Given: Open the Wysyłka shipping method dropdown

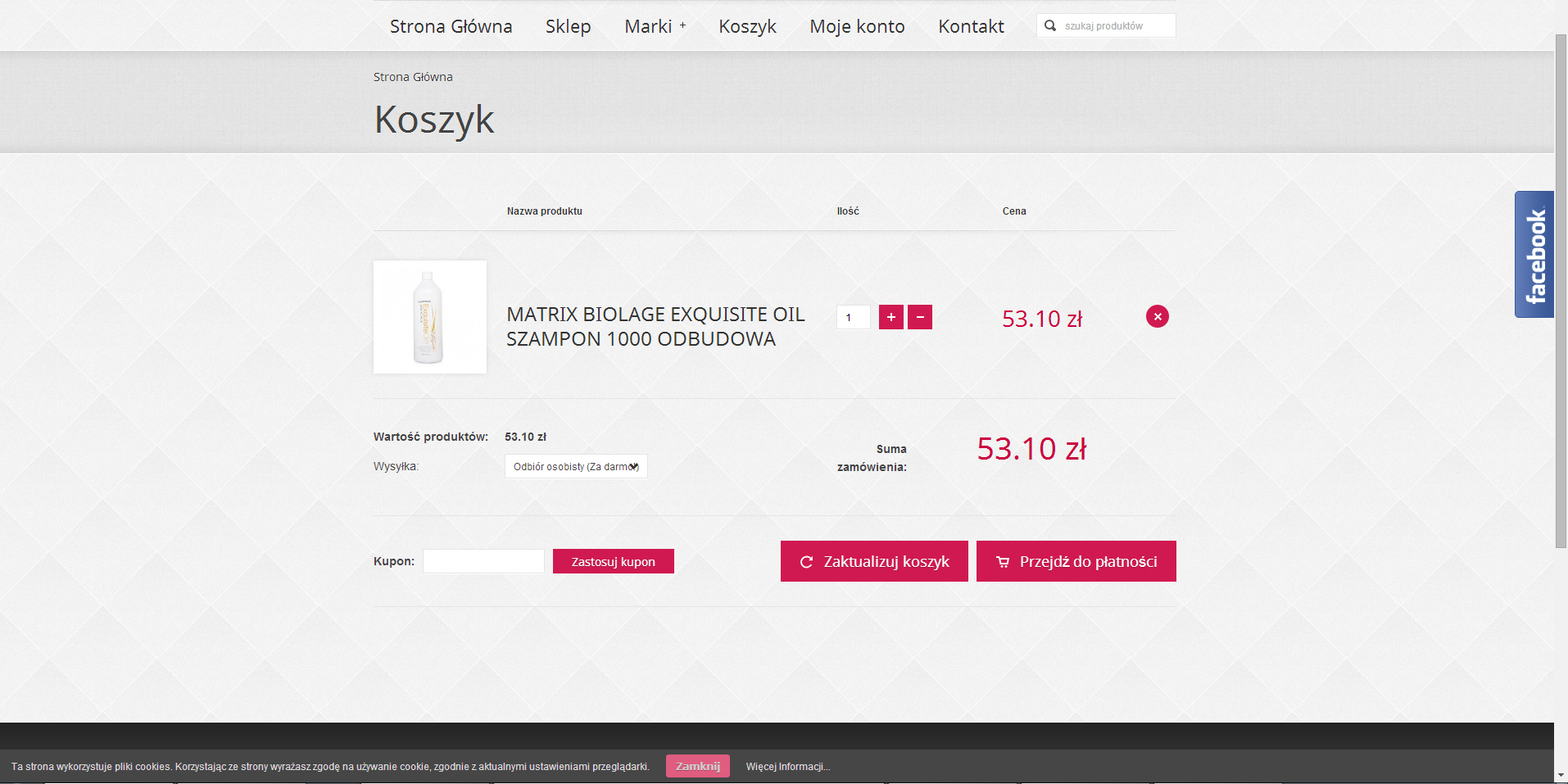Looking at the screenshot, I should pos(576,466).
